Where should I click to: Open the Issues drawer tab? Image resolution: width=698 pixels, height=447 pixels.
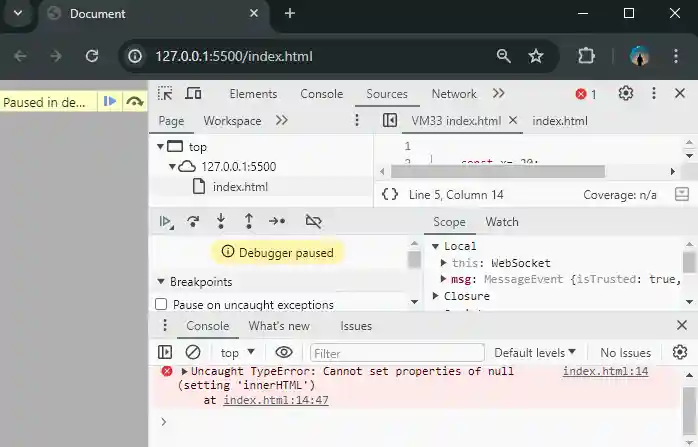(x=356, y=326)
